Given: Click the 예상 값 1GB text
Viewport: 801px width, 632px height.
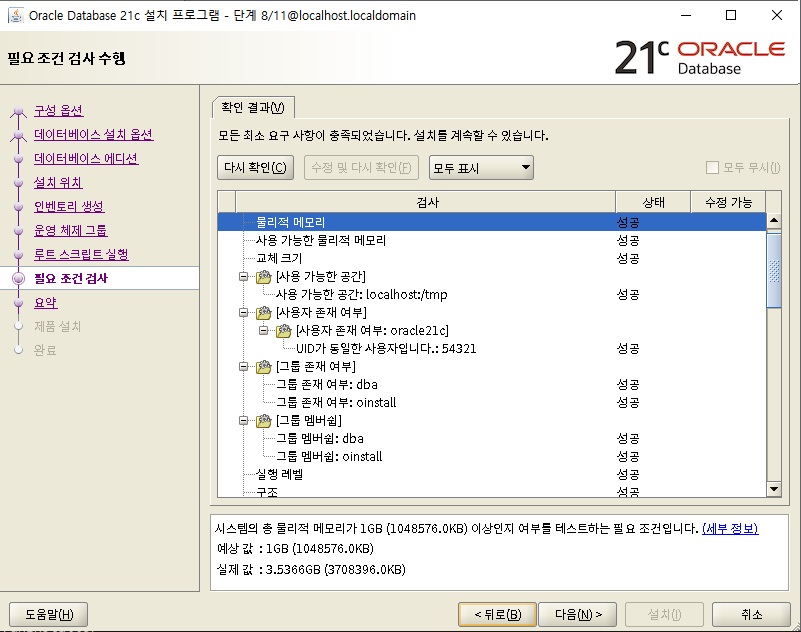Looking at the screenshot, I should [295, 549].
